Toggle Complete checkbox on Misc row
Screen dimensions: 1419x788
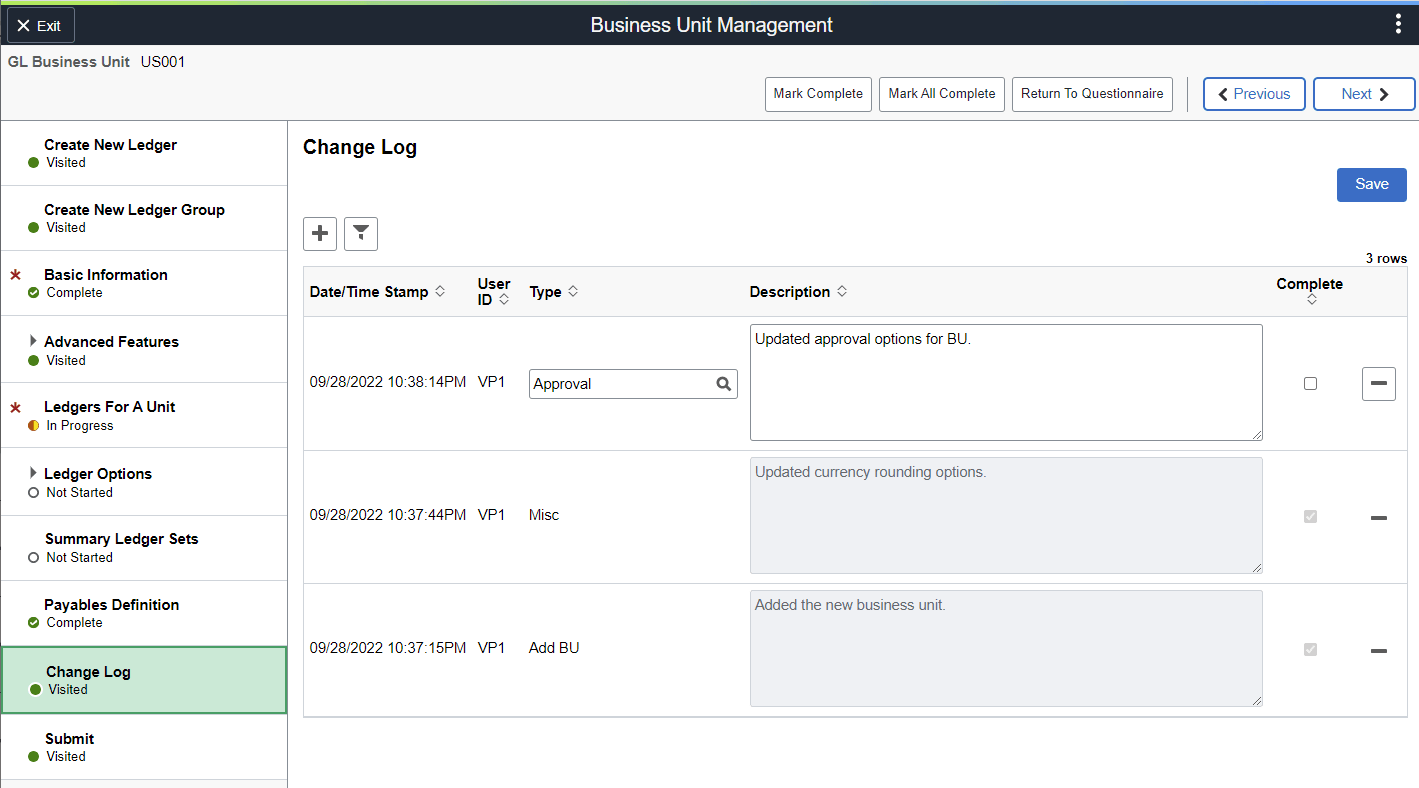pos(1310,517)
